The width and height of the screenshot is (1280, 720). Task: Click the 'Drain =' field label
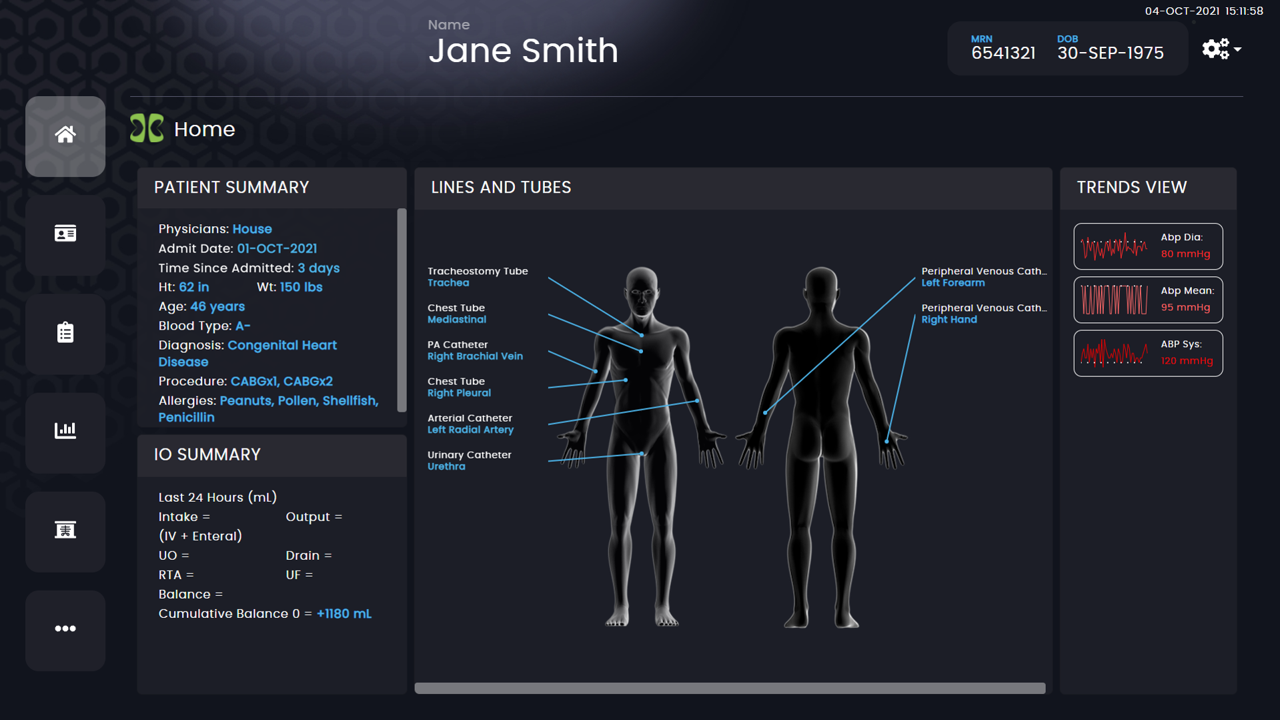309,555
